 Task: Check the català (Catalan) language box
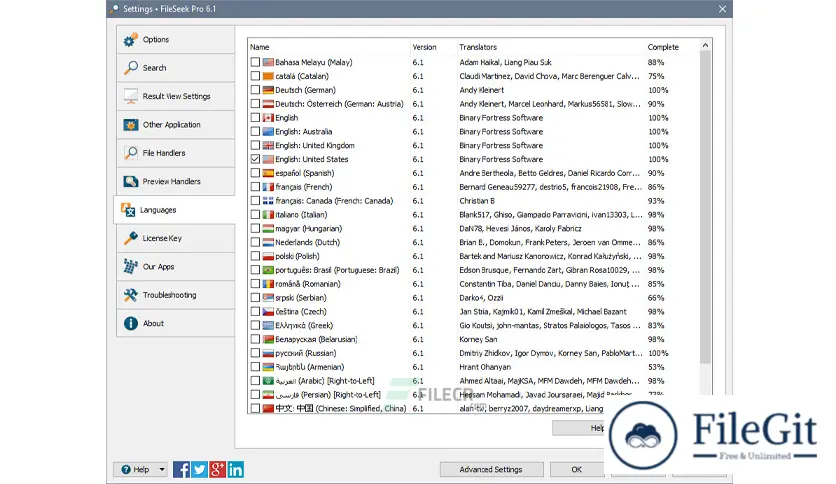pyautogui.click(x=255, y=76)
